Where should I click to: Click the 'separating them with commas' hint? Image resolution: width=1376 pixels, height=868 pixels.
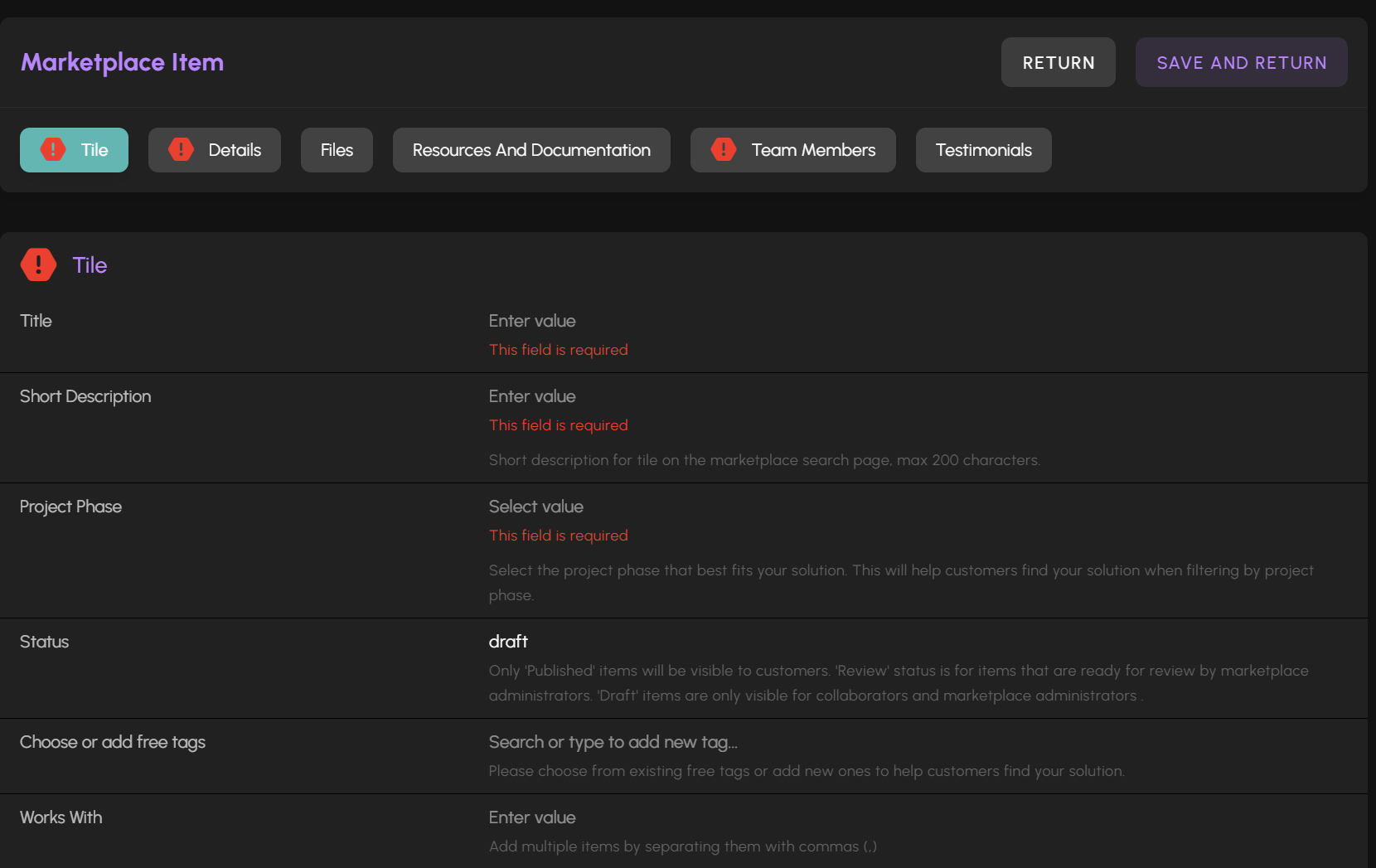pos(683,846)
